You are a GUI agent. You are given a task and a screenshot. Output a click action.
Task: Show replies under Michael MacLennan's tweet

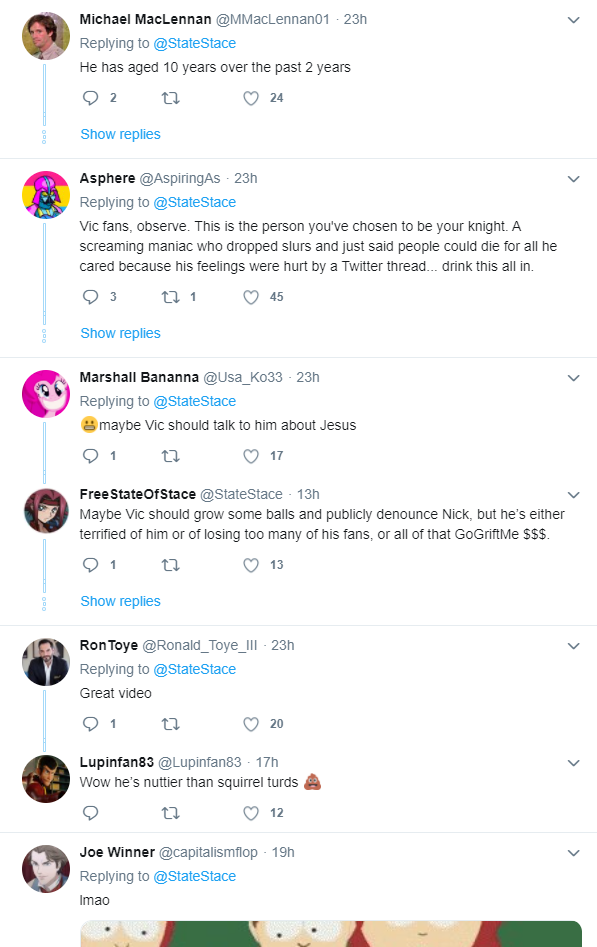point(120,134)
